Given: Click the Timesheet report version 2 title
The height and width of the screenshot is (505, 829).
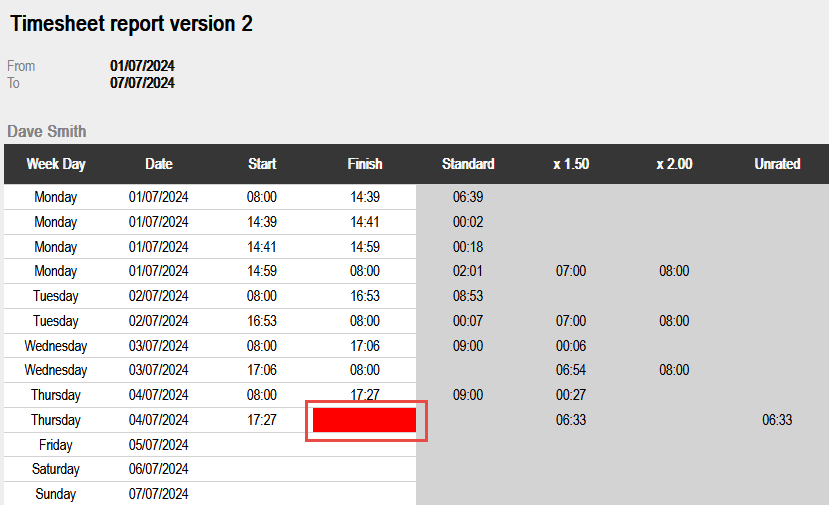Looking at the screenshot, I should [x=131, y=25].
